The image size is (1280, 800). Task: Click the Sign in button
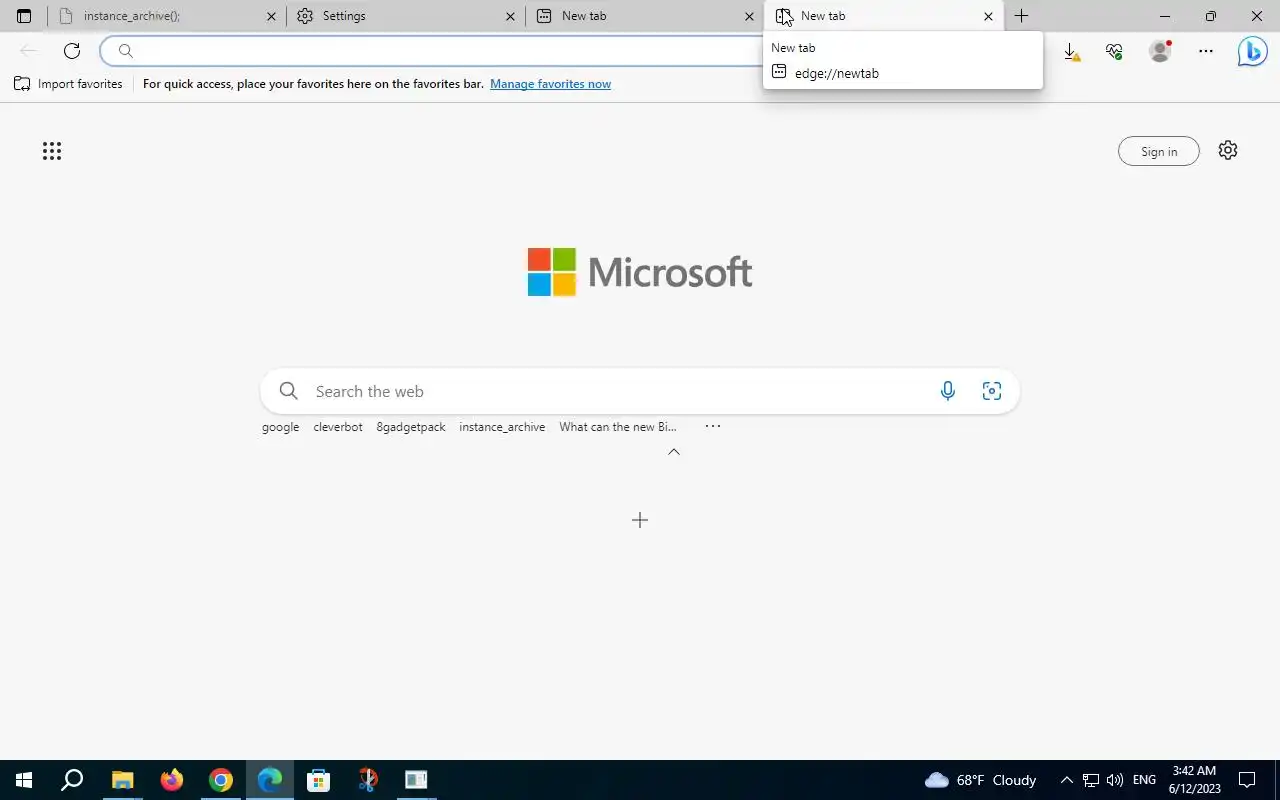pyautogui.click(x=1159, y=151)
